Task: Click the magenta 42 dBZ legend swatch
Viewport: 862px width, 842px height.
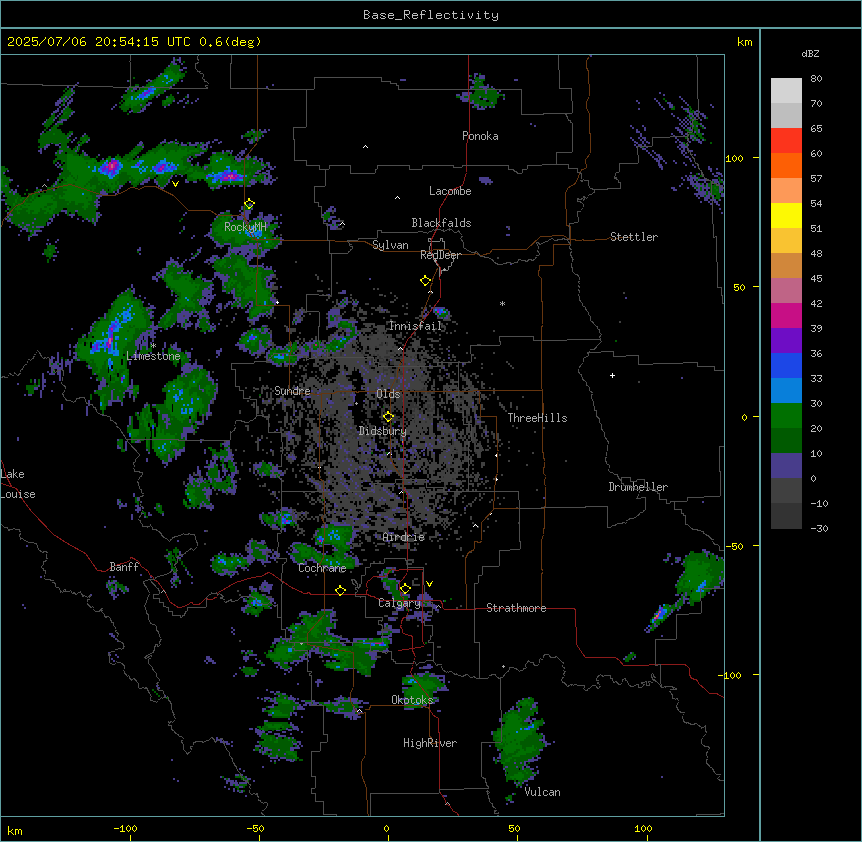Action: tap(786, 315)
